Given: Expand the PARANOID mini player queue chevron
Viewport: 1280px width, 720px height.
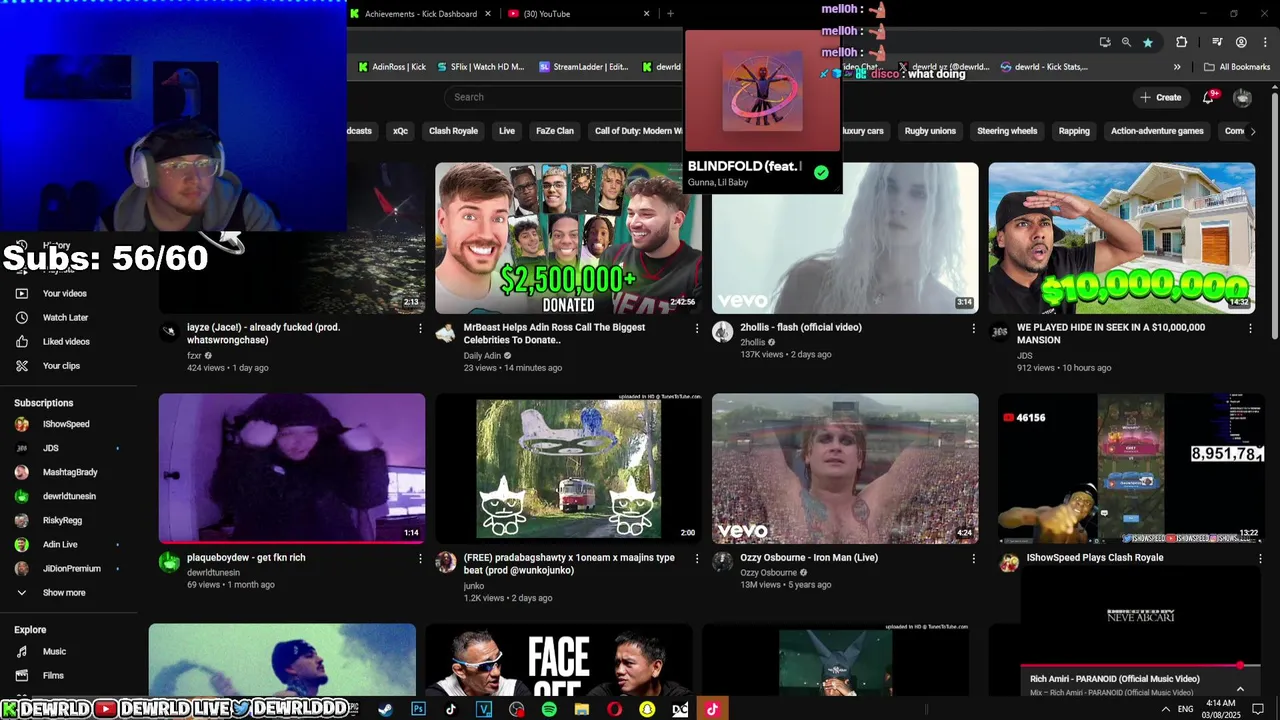Looking at the screenshot, I should [1240, 688].
